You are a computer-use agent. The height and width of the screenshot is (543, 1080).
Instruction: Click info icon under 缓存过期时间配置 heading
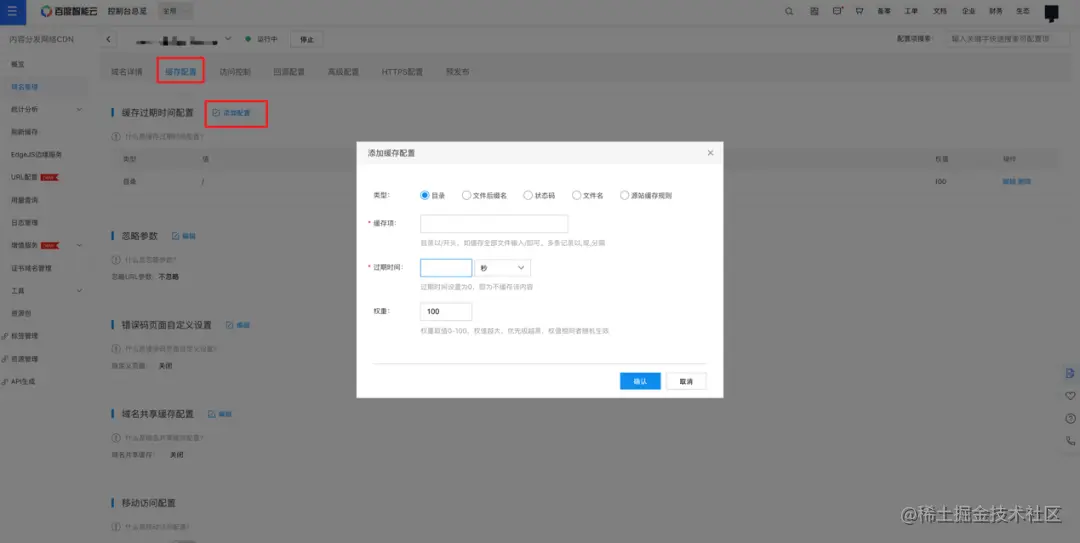[x=116, y=136]
